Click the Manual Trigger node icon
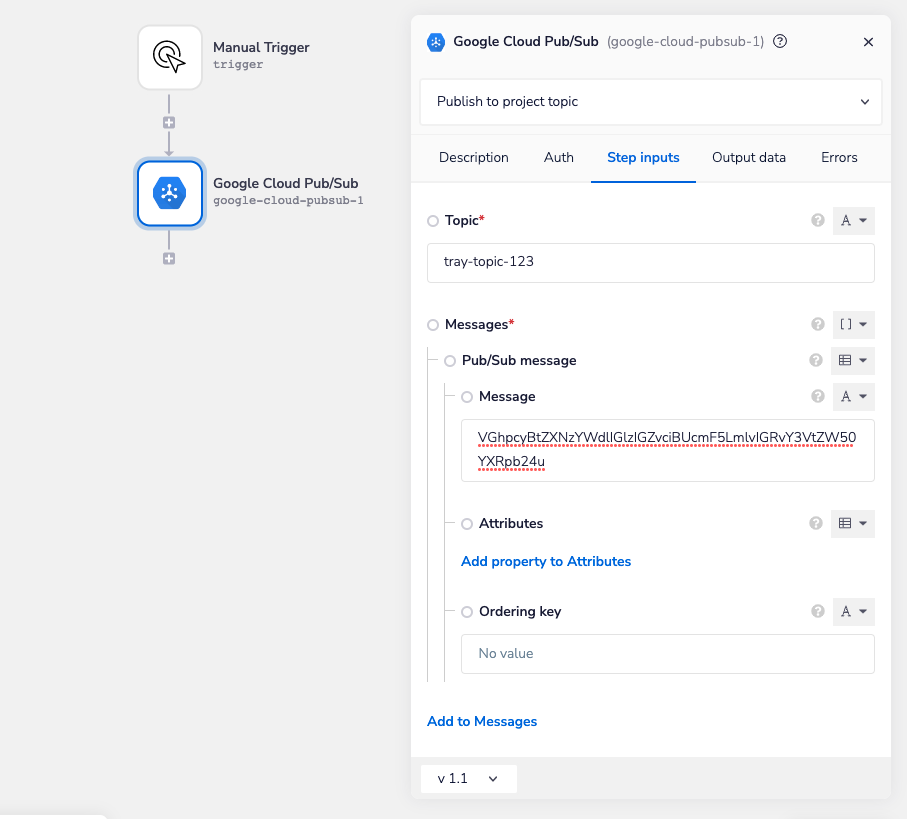This screenshot has height=819, width=907. (x=169, y=57)
